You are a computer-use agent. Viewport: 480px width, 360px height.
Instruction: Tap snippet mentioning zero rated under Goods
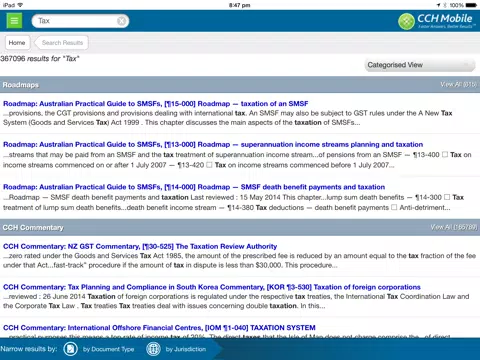click(x=239, y=260)
